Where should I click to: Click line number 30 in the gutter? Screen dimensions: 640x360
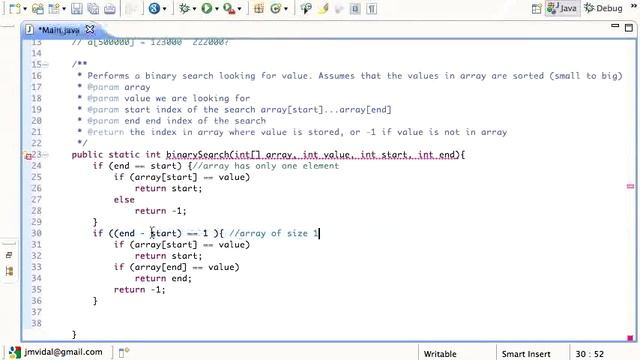click(x=36, y=233)
